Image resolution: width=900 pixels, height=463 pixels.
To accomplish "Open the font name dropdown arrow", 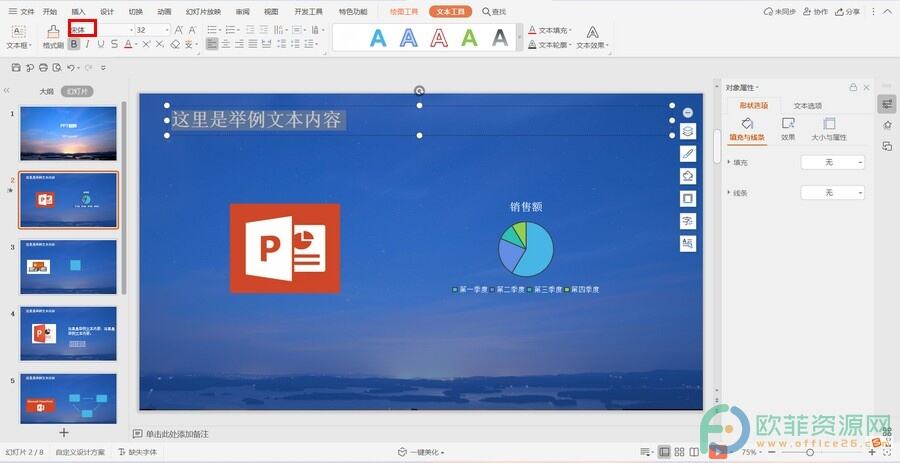I will 131,30.
